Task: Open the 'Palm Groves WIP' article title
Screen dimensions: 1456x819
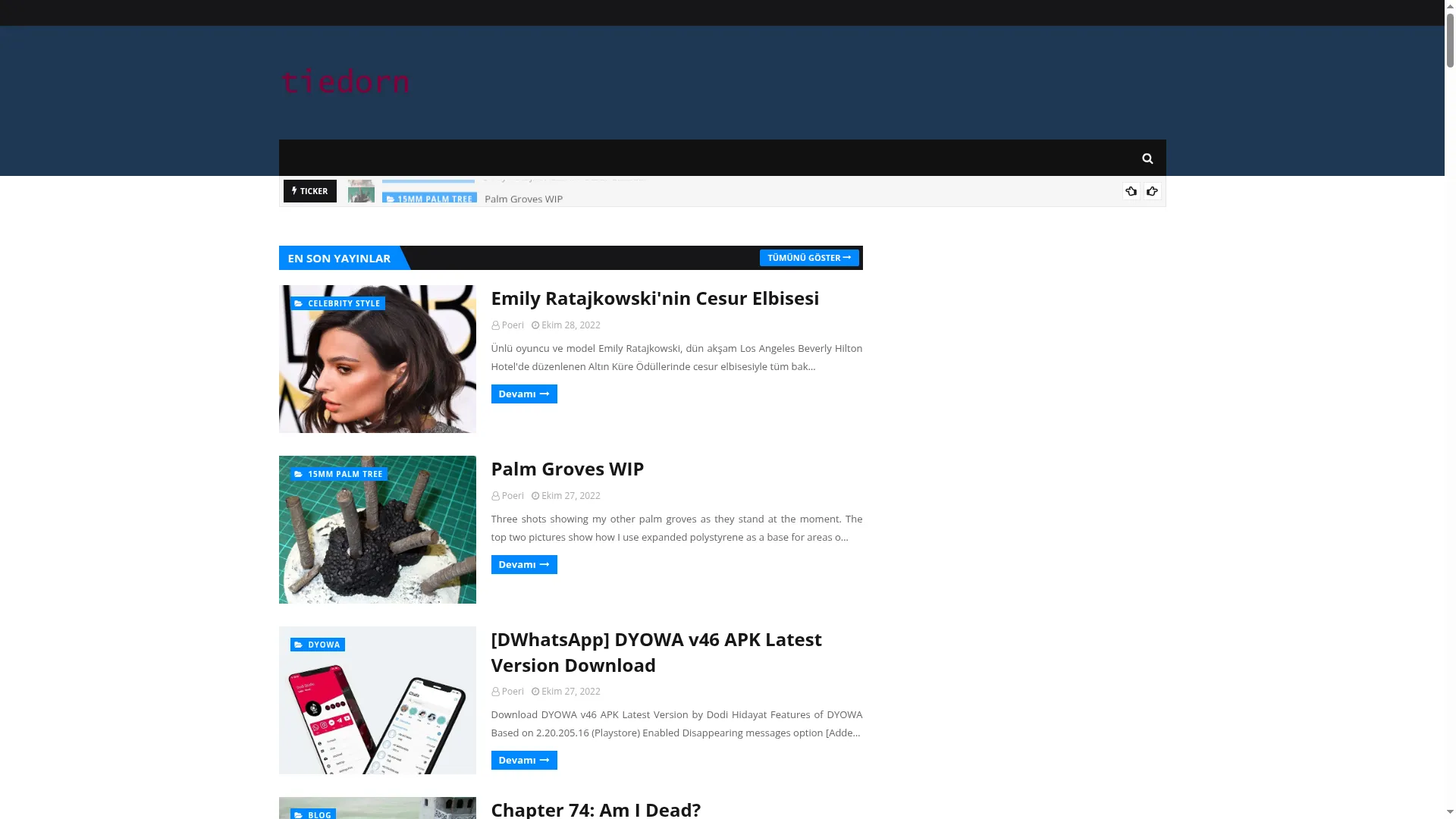Action: (x=567, y=469)
